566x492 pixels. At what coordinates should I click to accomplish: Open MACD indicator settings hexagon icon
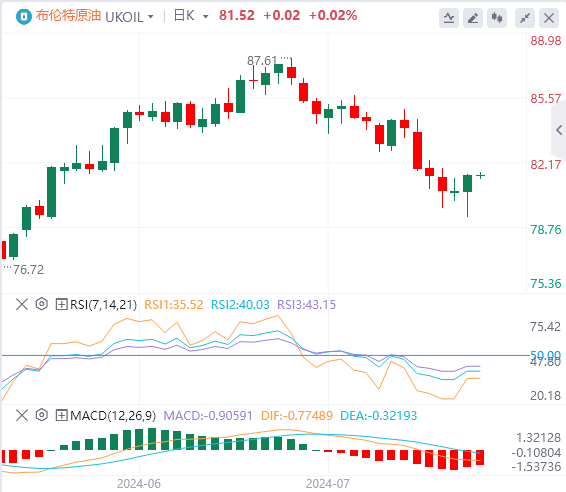42,415
